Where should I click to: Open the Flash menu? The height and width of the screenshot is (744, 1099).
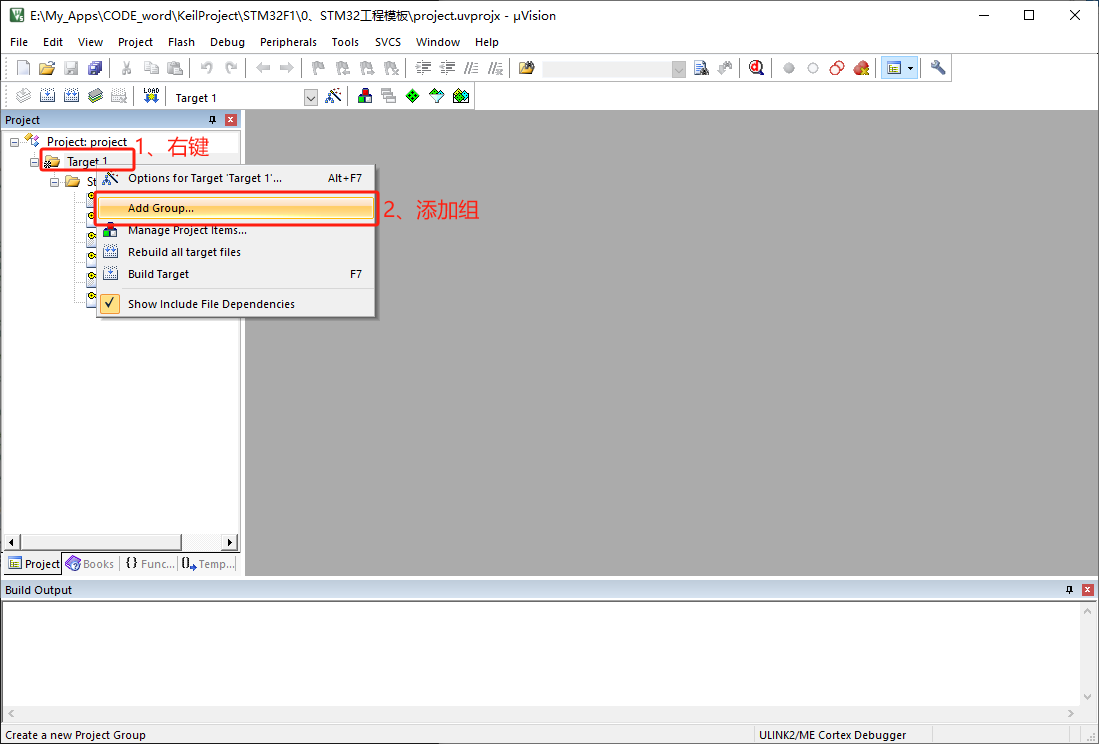click(182, 42)
